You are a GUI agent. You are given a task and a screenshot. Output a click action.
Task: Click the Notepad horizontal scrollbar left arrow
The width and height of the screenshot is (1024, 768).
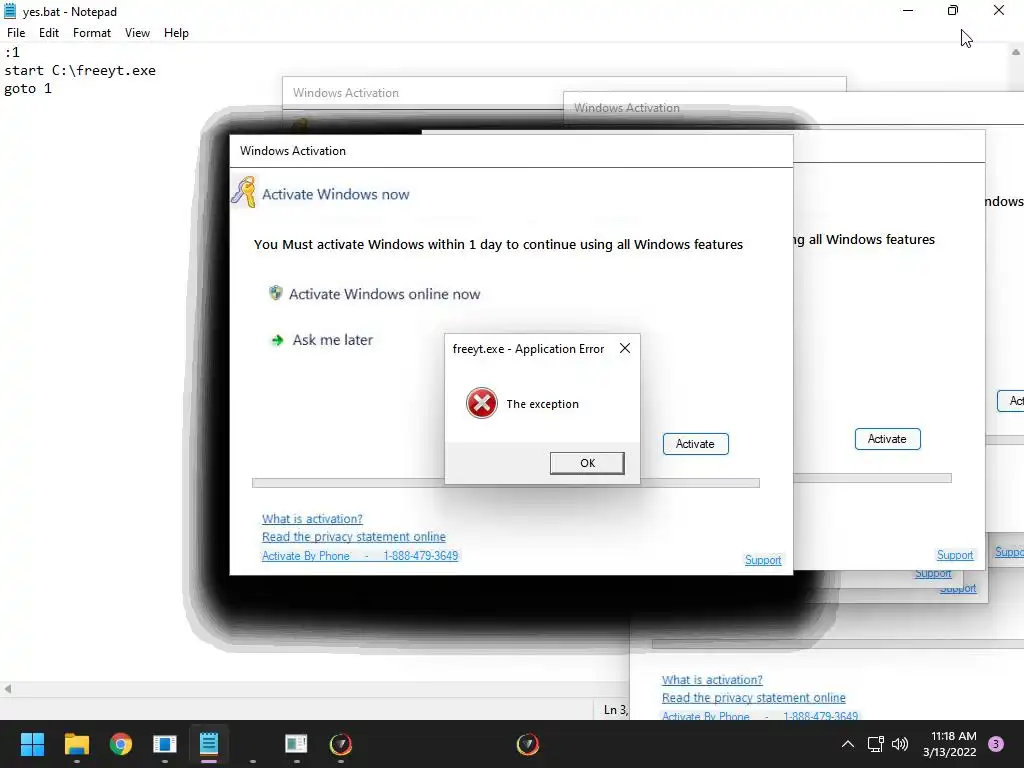[x=8, y=689]
